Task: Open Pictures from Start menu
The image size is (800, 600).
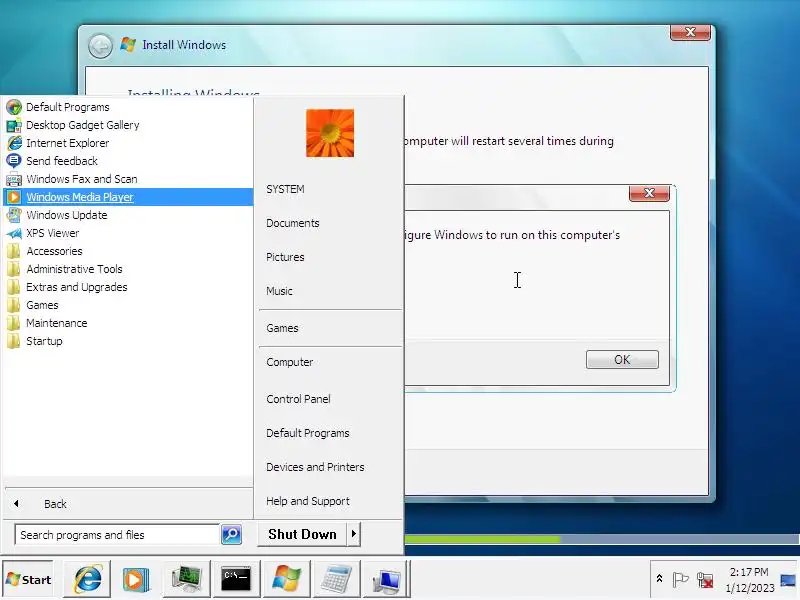Action: coord(285,257)
